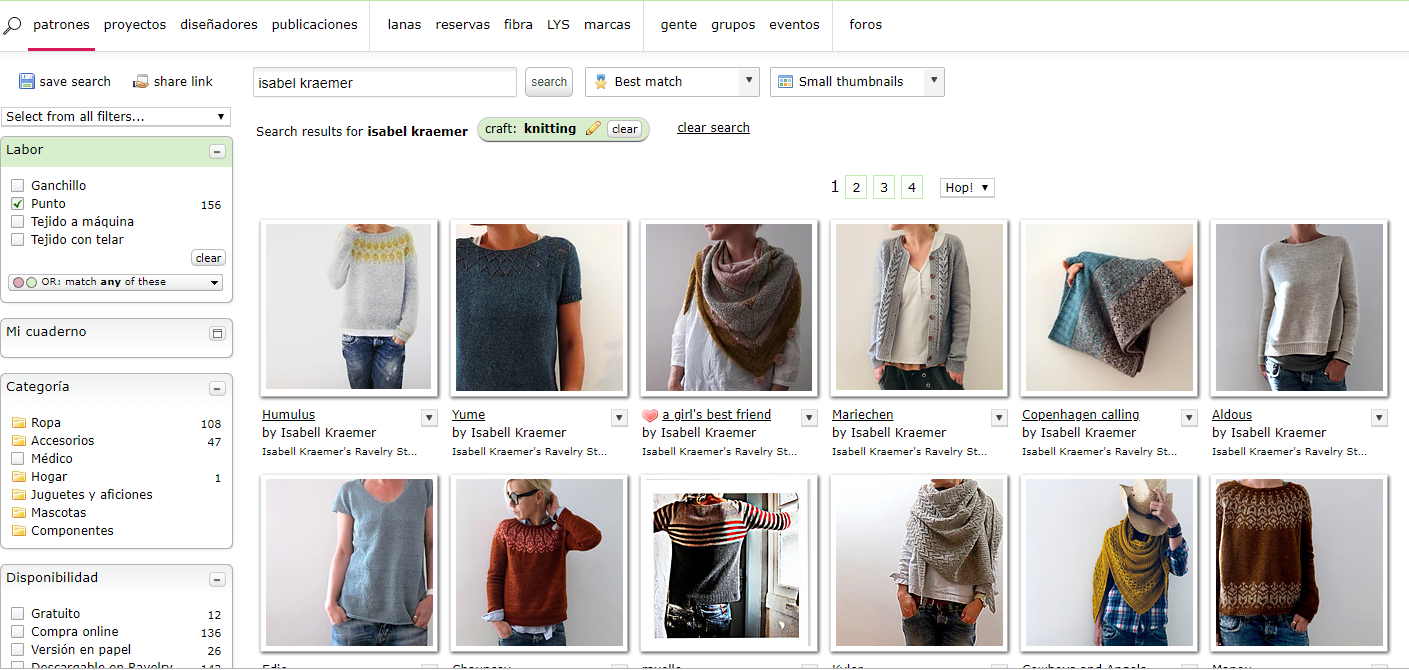Open the Aldous pattern link
The height and width of the screenshot is (670, 1409).
[x=1232, y=415]
